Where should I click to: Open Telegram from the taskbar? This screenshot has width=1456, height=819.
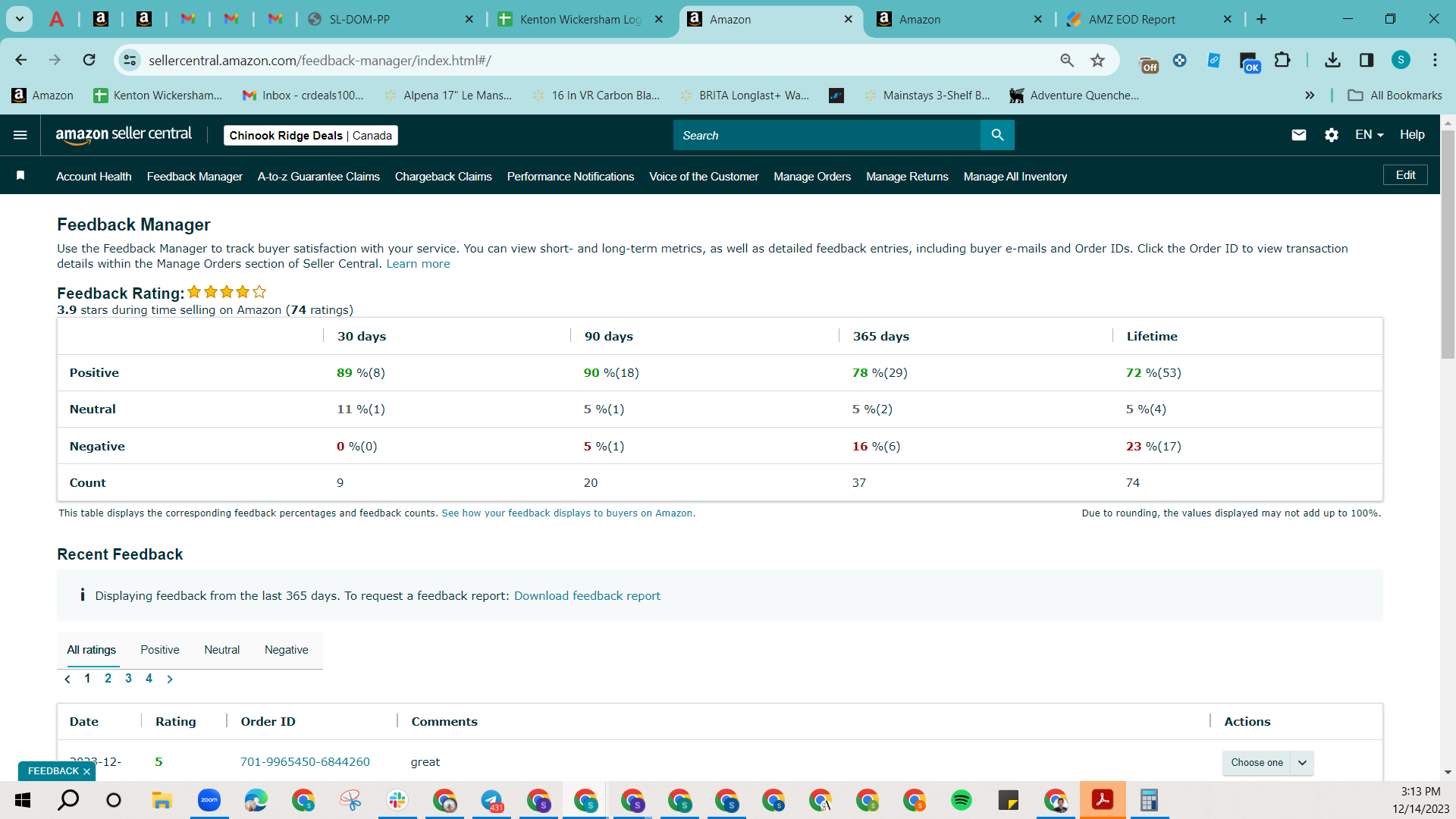click(491, 800)
